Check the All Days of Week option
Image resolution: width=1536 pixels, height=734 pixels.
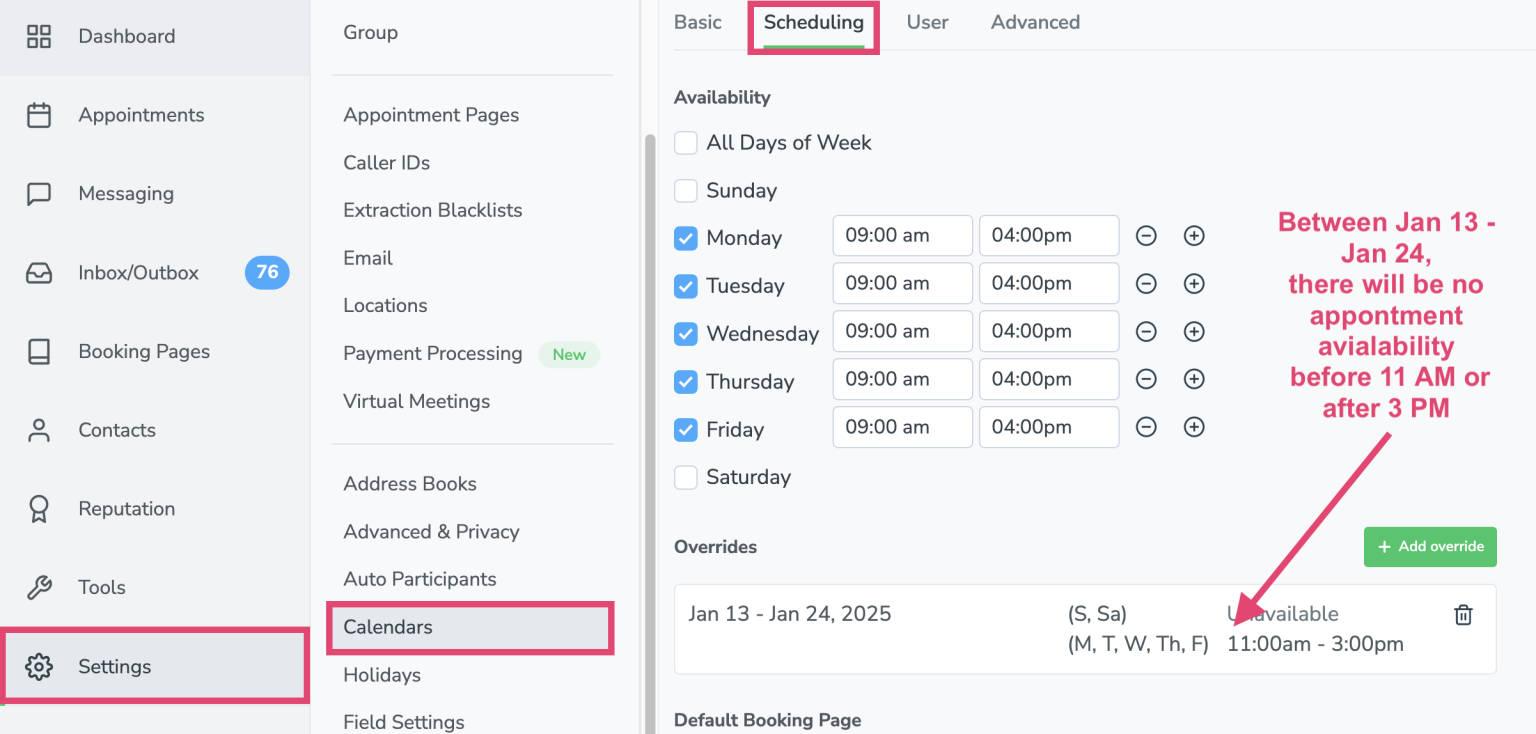pyautogui.click(x=686, y=143)
